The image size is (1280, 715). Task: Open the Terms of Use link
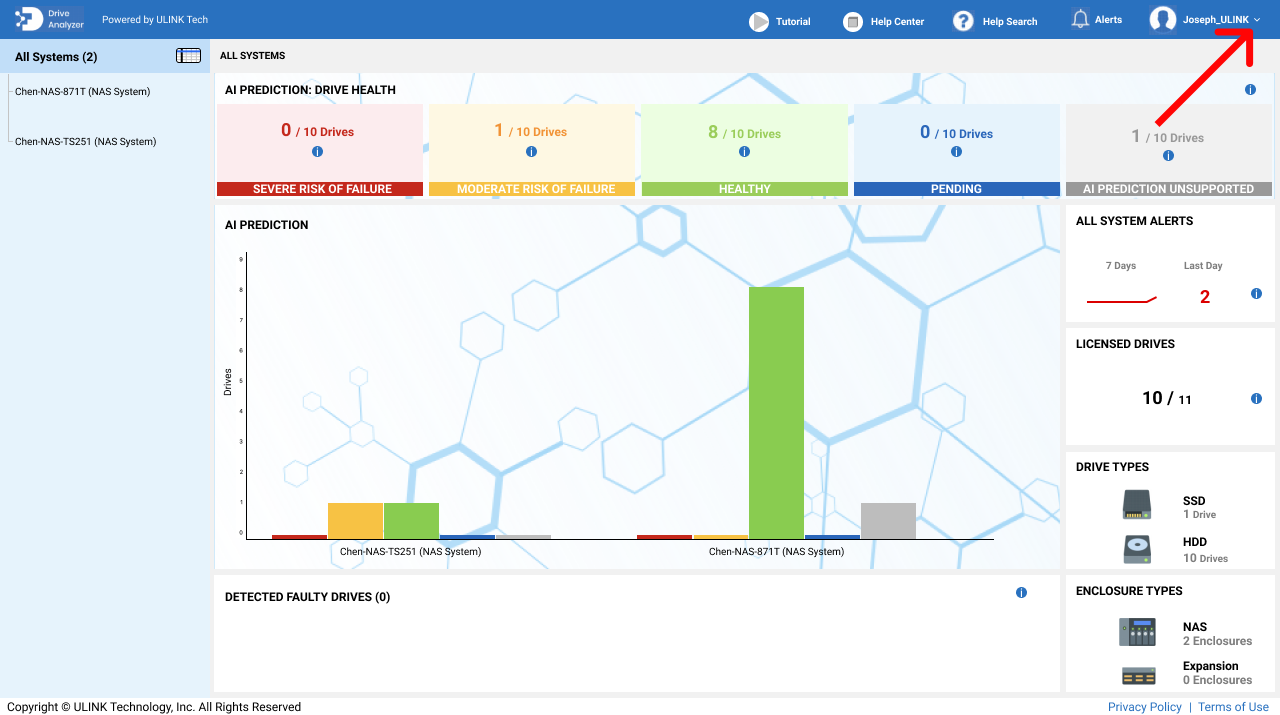[x=1233, y=707]
